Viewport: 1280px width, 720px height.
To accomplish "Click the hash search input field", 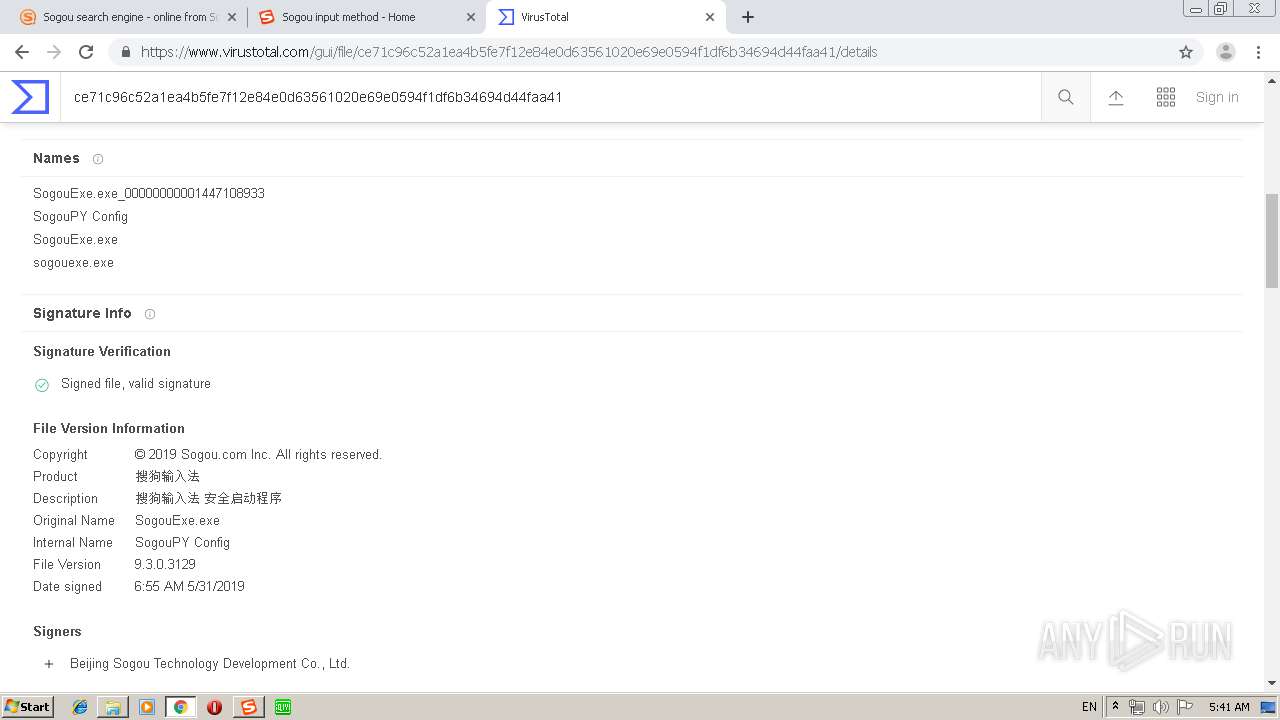I will 551,97.
